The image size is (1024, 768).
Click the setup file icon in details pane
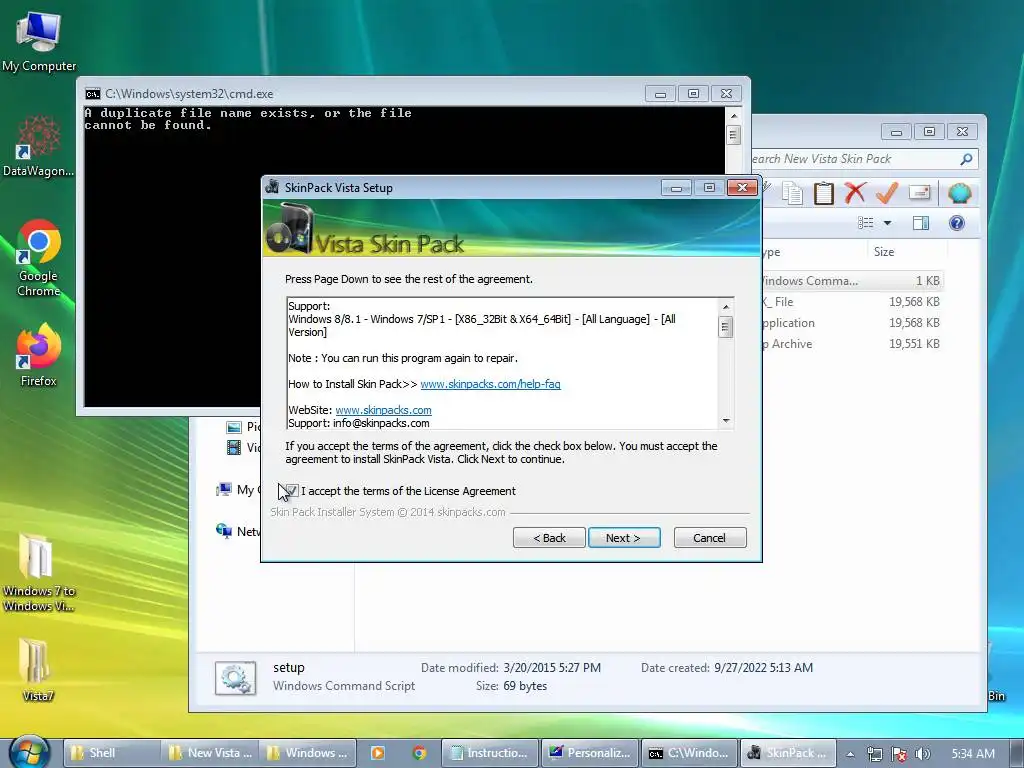(235, 678)
